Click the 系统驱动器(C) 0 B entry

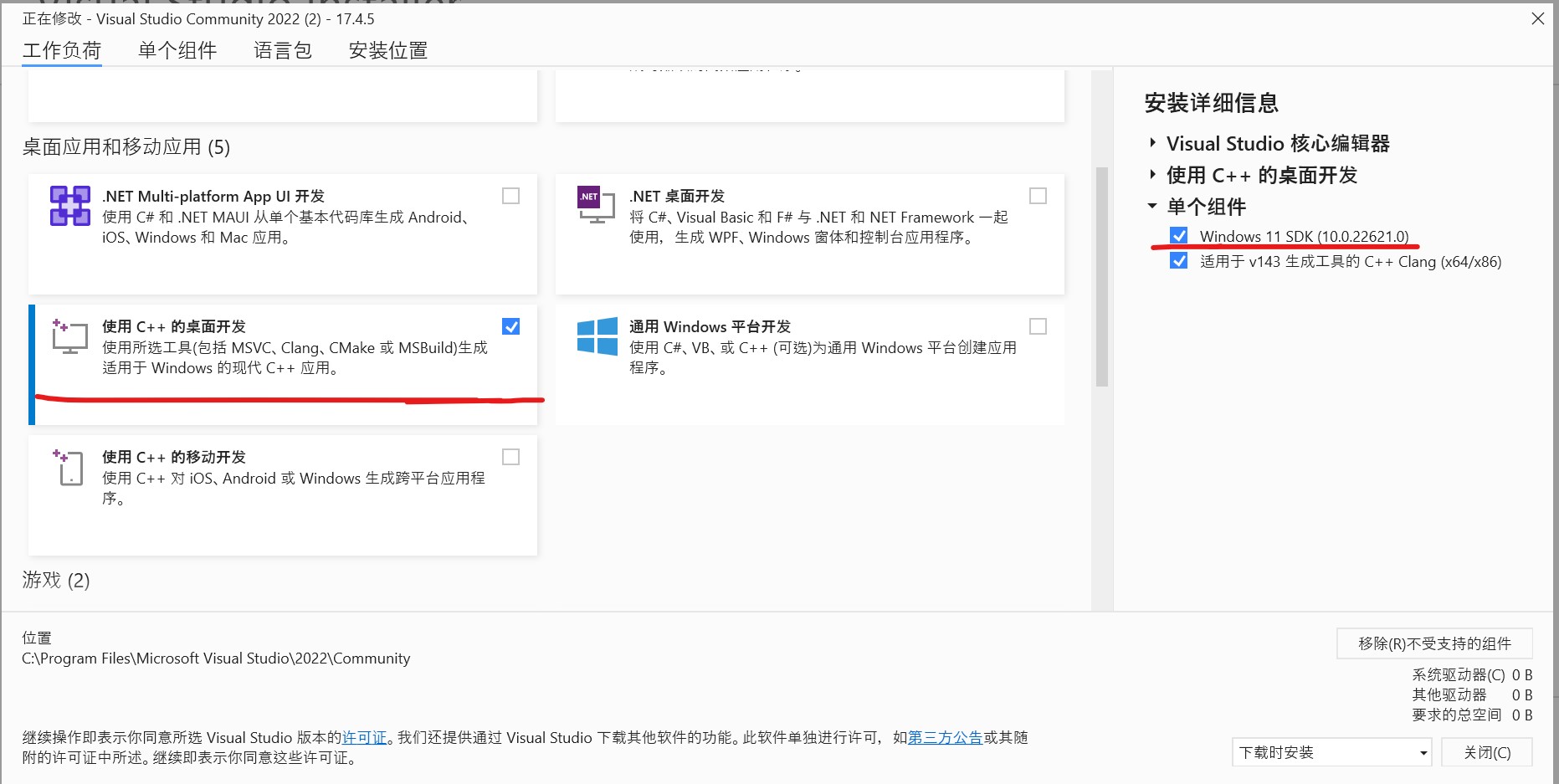point(1472,674)
